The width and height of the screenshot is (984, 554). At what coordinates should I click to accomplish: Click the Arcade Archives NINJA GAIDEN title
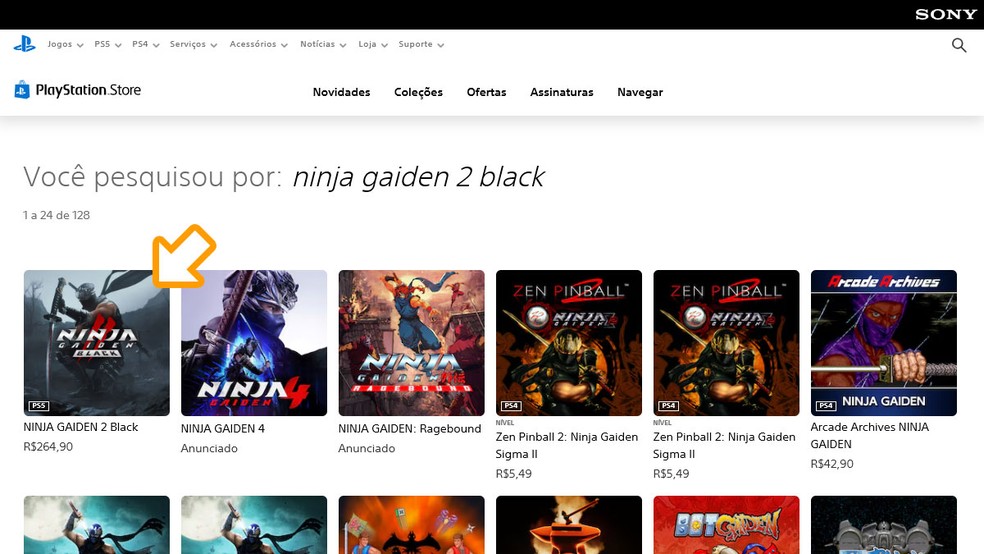tap(870, 435)
